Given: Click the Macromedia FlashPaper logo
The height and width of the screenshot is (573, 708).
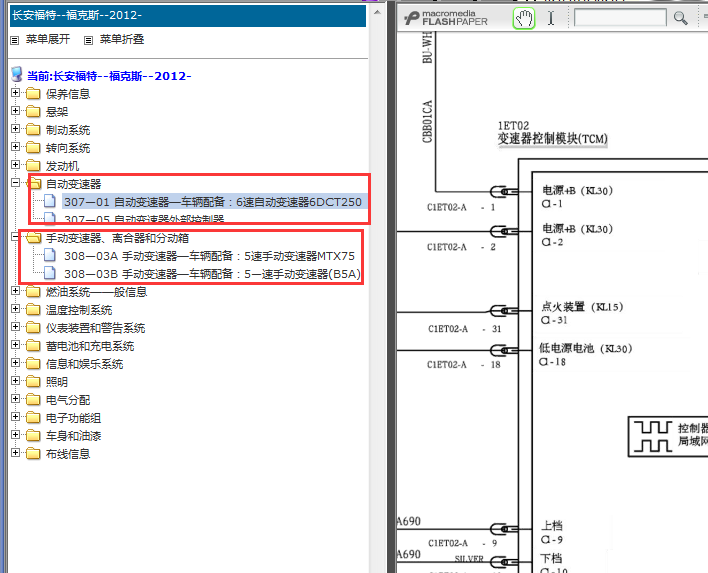Looking at the screenshot, I should click(446, 18).
